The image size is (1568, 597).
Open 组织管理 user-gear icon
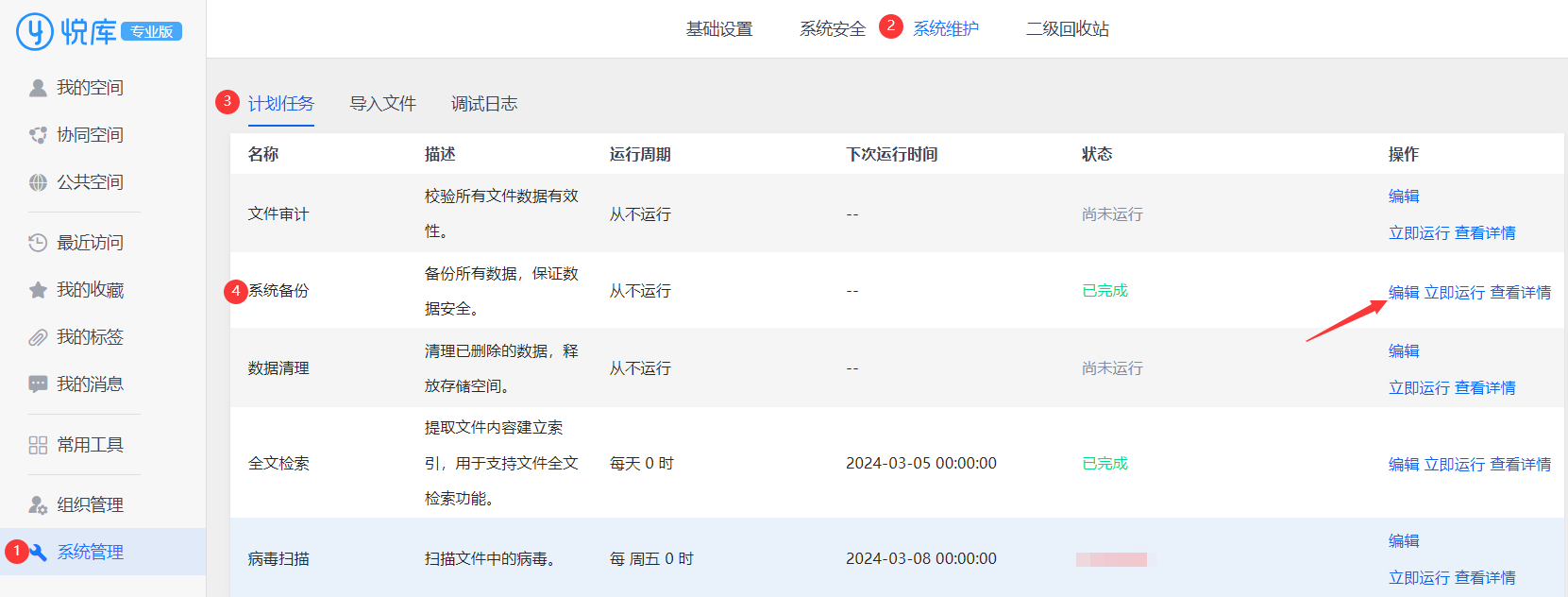pos(38,505)
